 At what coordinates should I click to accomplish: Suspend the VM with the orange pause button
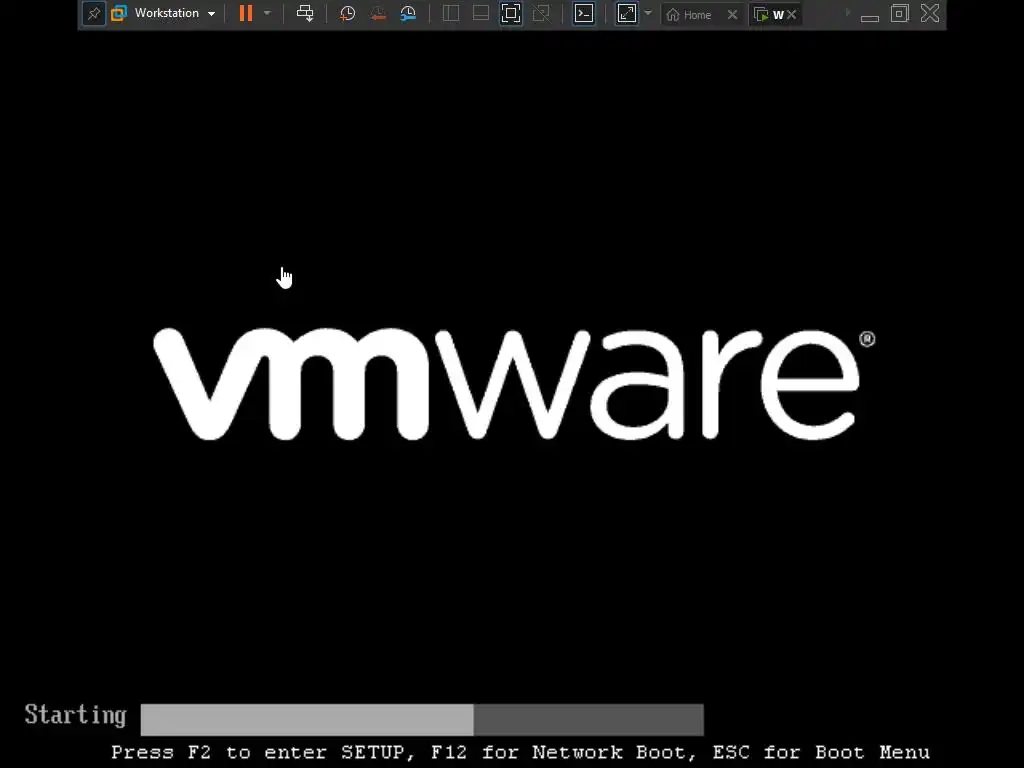point(246,13)
